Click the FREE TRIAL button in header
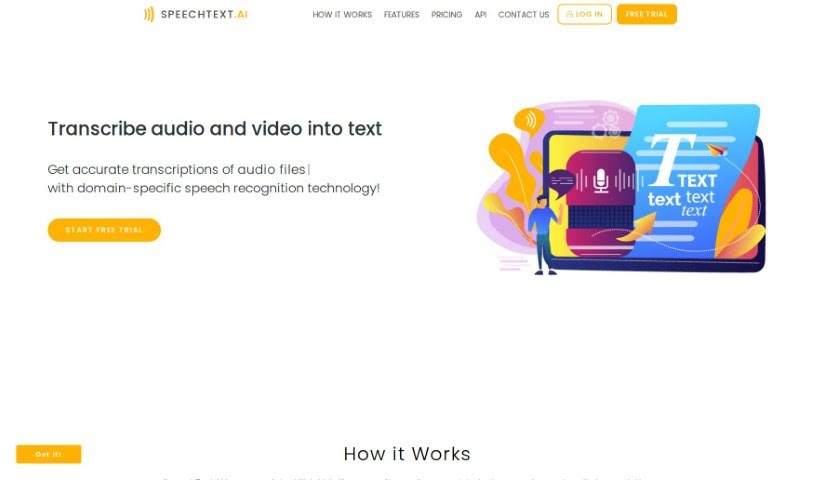The height and width of the screenshot is (480, 815). click(x=647, y=14)
